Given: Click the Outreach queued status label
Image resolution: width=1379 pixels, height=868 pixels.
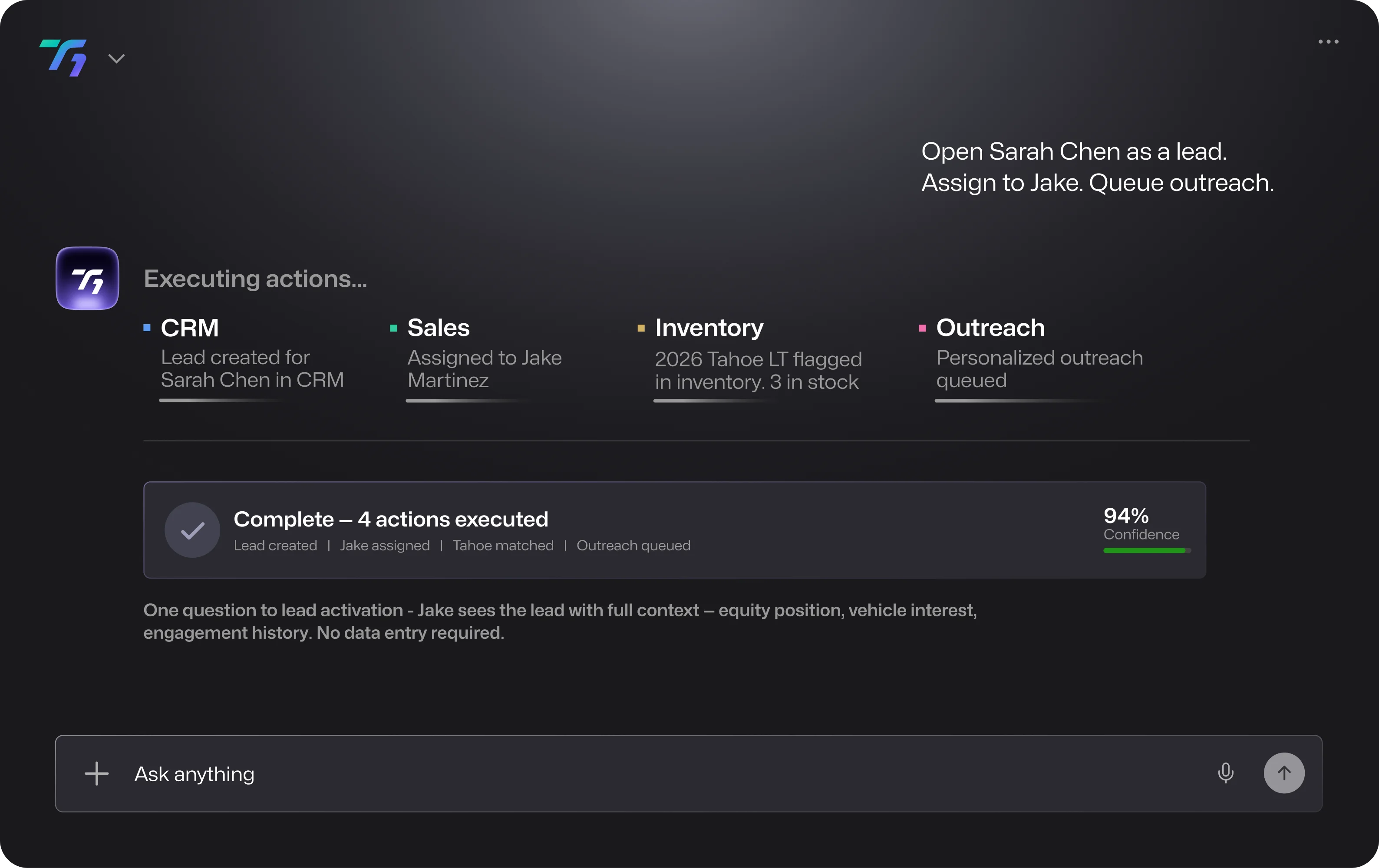Looking at the screenshot, I should (633, 546).
